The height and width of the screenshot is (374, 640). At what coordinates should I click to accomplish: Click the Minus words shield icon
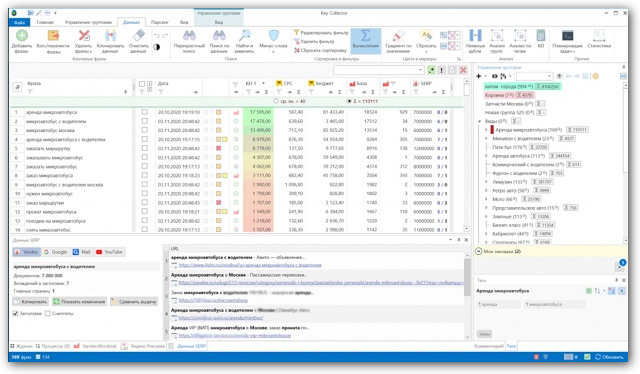point(273,36)
